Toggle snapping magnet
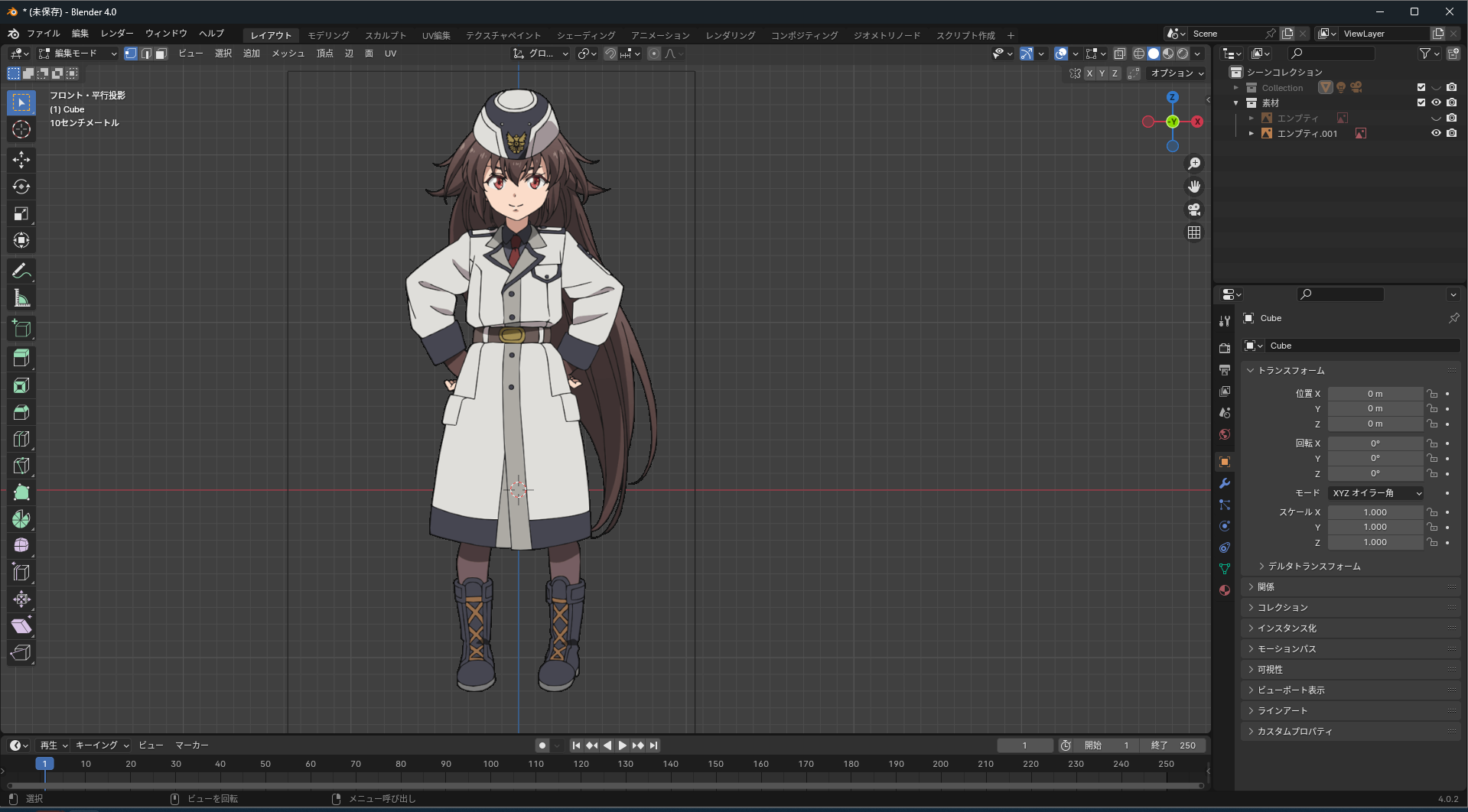This screenshot has height=812, width=1468. 610,54
